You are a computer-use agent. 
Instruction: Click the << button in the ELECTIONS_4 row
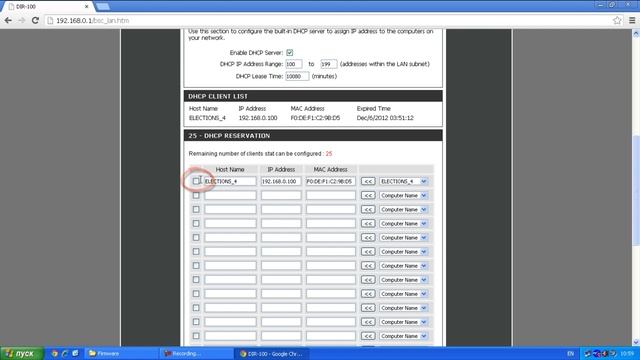tap(368, 181)
